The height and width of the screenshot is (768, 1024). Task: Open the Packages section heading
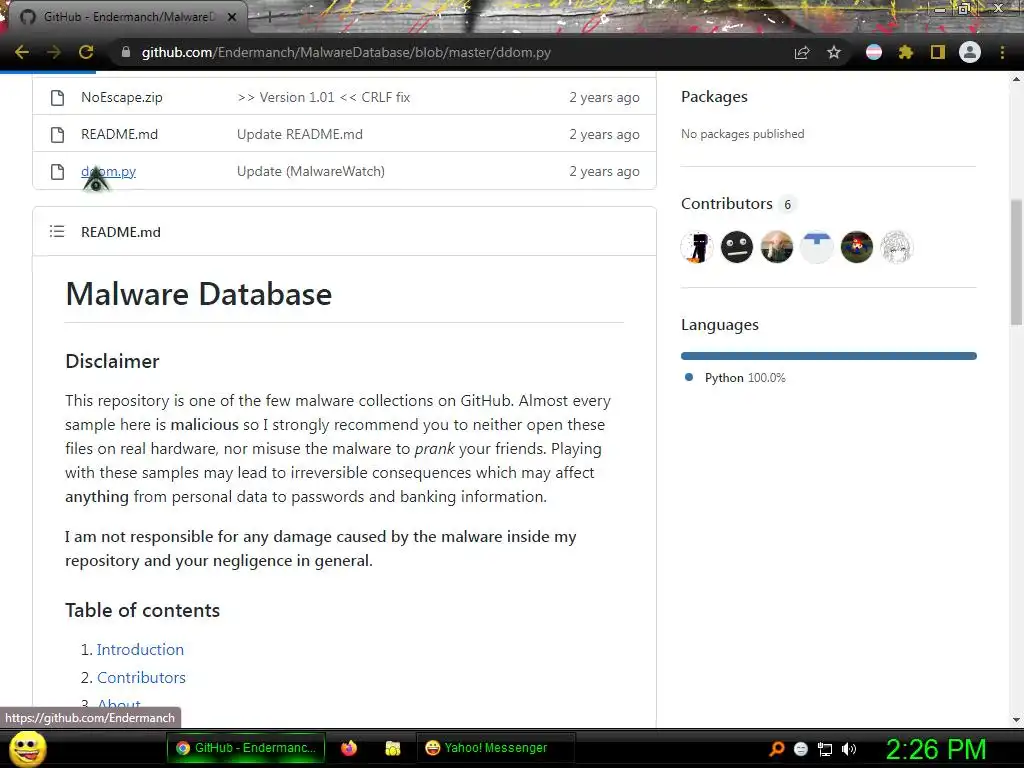click(x=714, y=97)
